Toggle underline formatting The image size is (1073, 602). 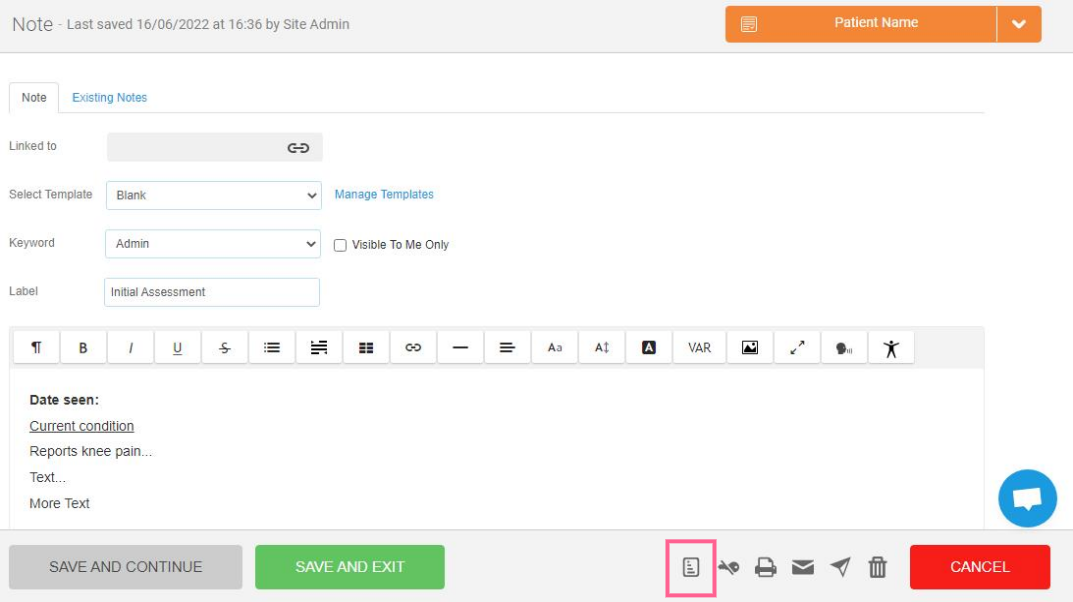coord(177,348)
